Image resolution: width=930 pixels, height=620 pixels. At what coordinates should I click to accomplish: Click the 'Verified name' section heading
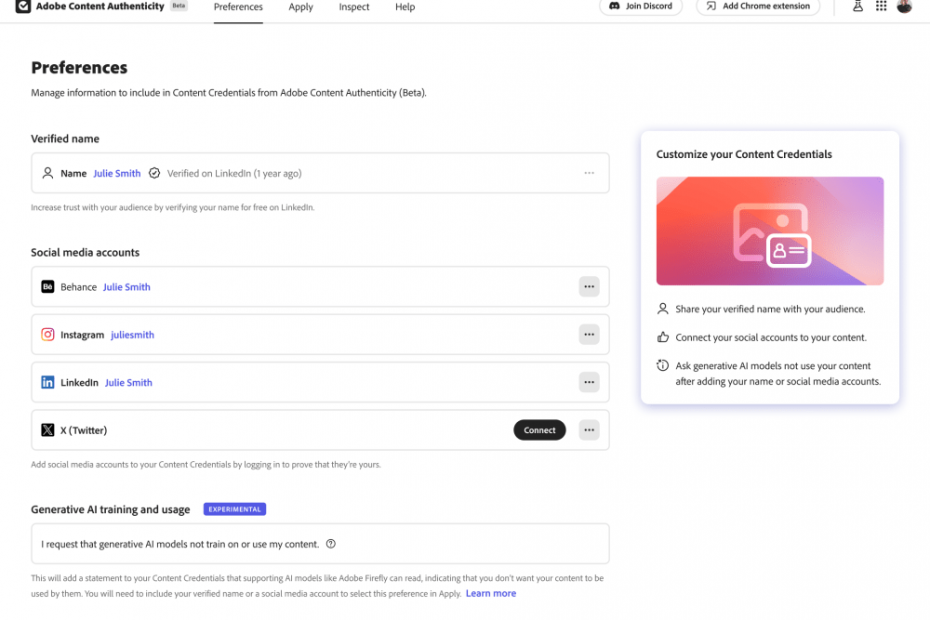click(65, 139)
